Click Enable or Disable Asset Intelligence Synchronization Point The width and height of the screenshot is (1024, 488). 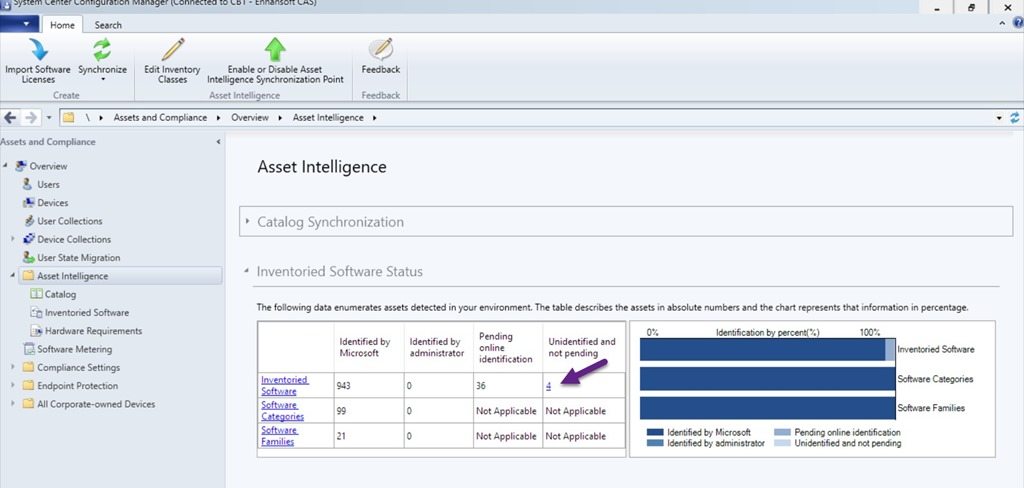tap(275, 61)
